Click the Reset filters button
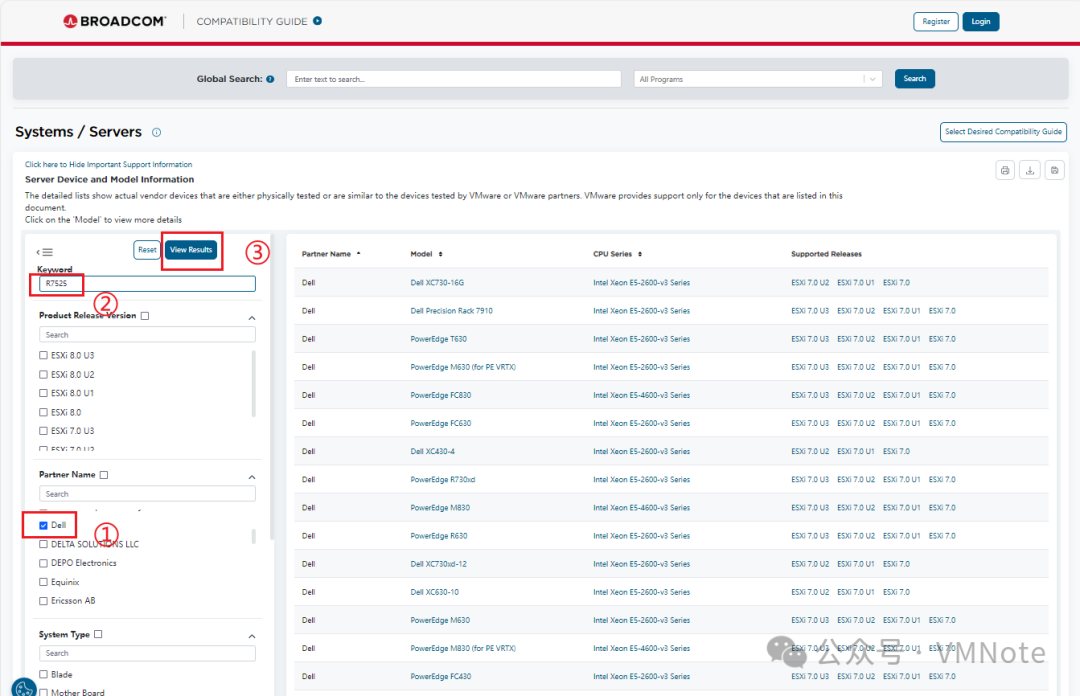Viewport: 1080px width, 696px height. click(x=147, y=250)
